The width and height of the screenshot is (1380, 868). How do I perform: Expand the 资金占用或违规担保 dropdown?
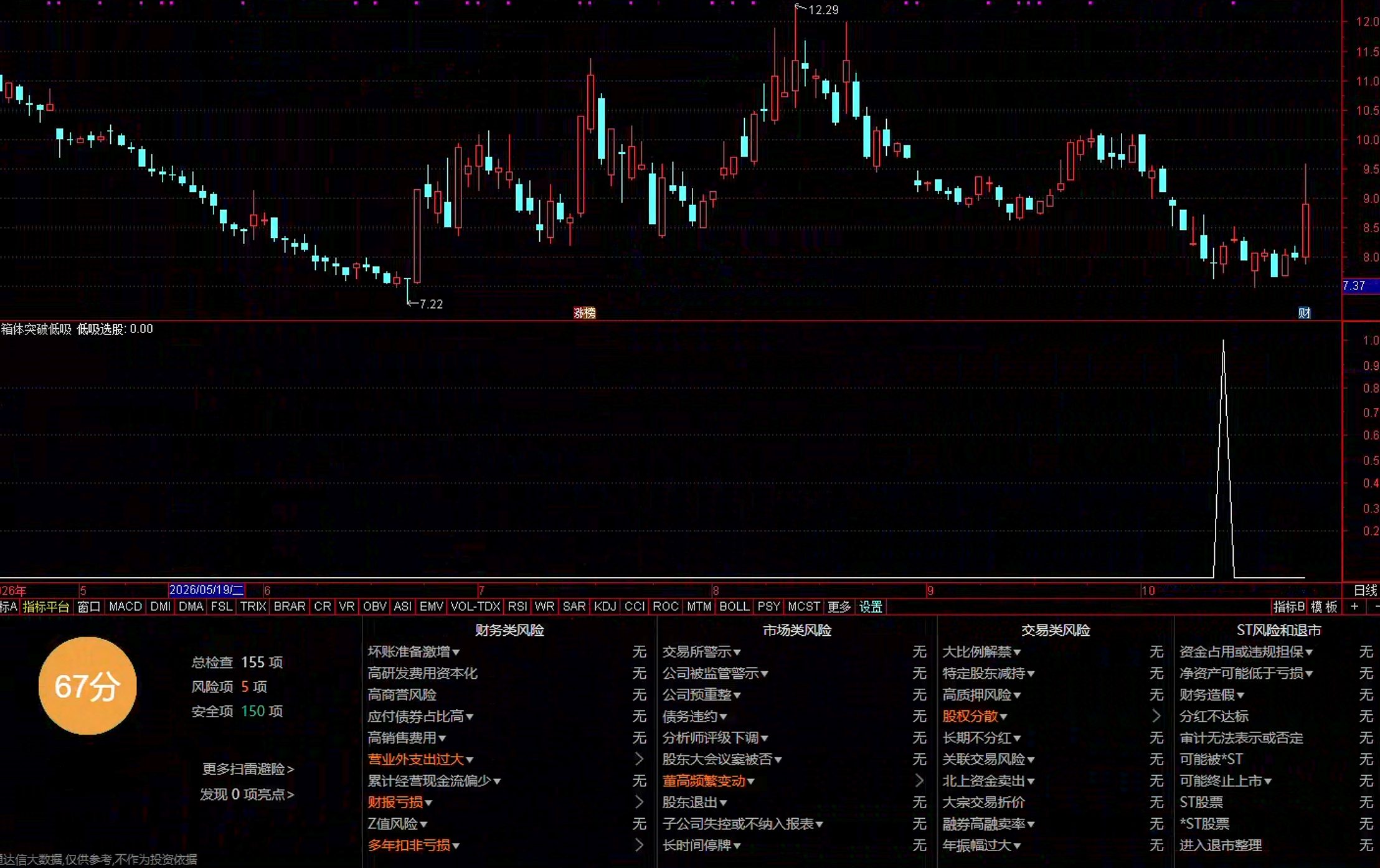pyautogui.click(x=1309, y=652)
